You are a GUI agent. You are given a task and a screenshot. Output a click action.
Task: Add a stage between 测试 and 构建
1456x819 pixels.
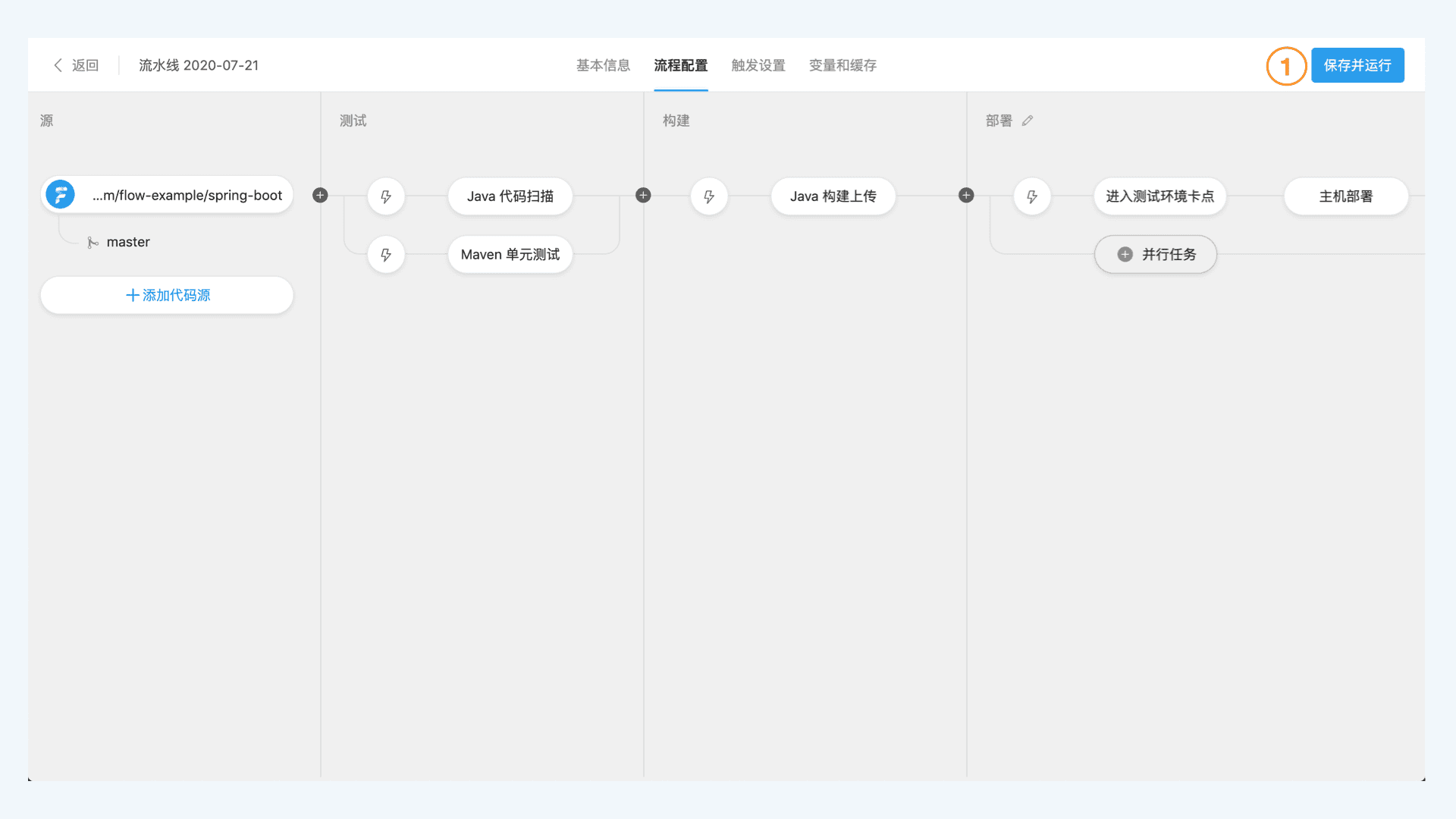click(x=643, y=196)
